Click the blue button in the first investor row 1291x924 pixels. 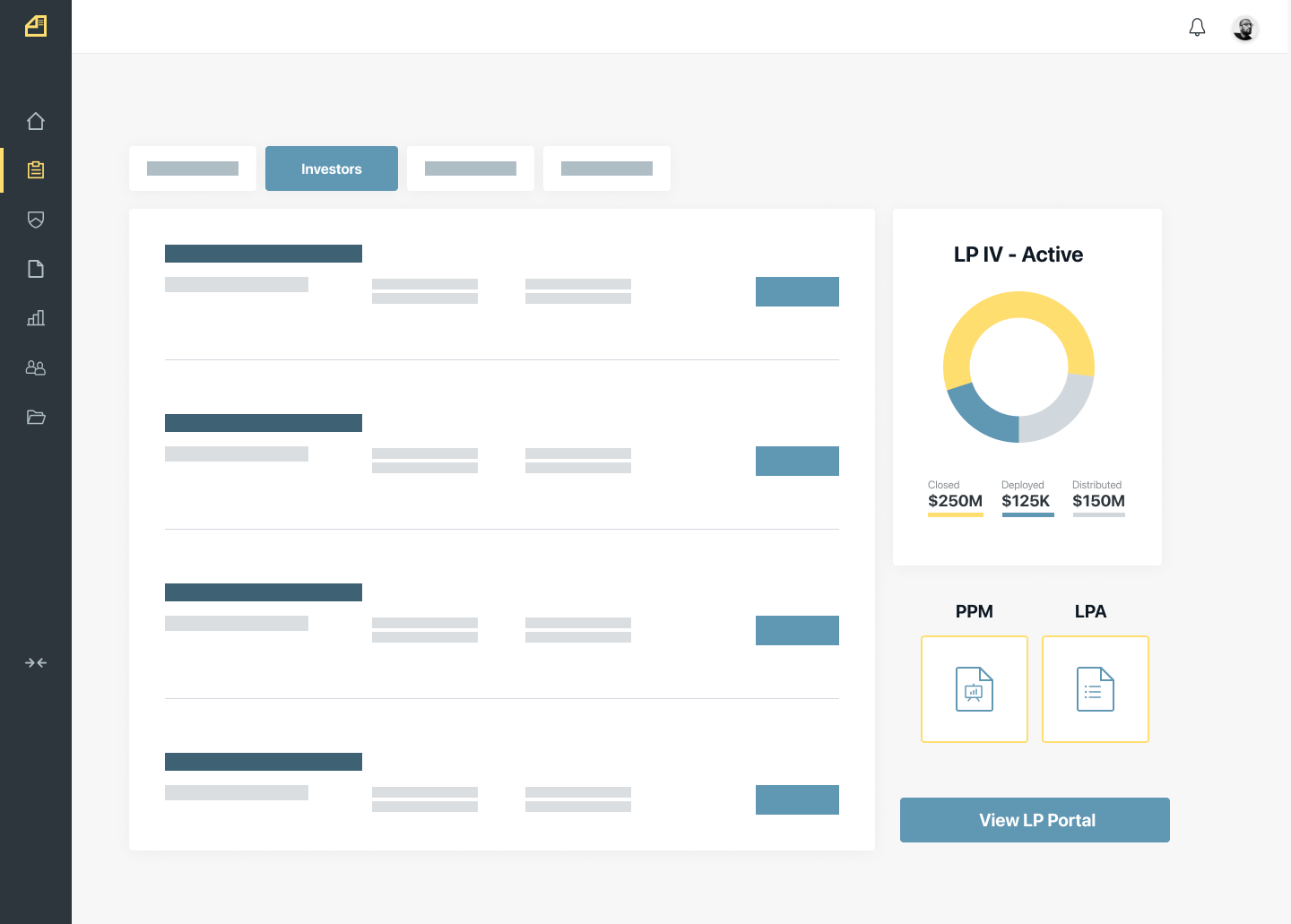[x=797, y=291]
